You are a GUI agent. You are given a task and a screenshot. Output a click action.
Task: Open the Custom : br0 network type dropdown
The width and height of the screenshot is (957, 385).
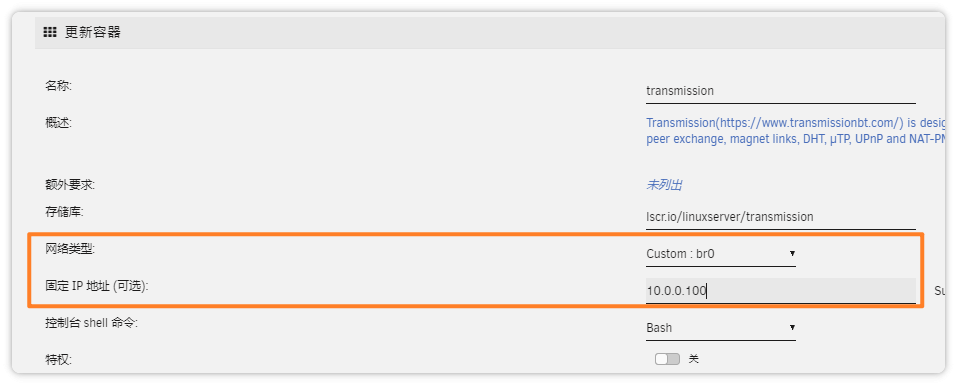(x=721, y=254)
